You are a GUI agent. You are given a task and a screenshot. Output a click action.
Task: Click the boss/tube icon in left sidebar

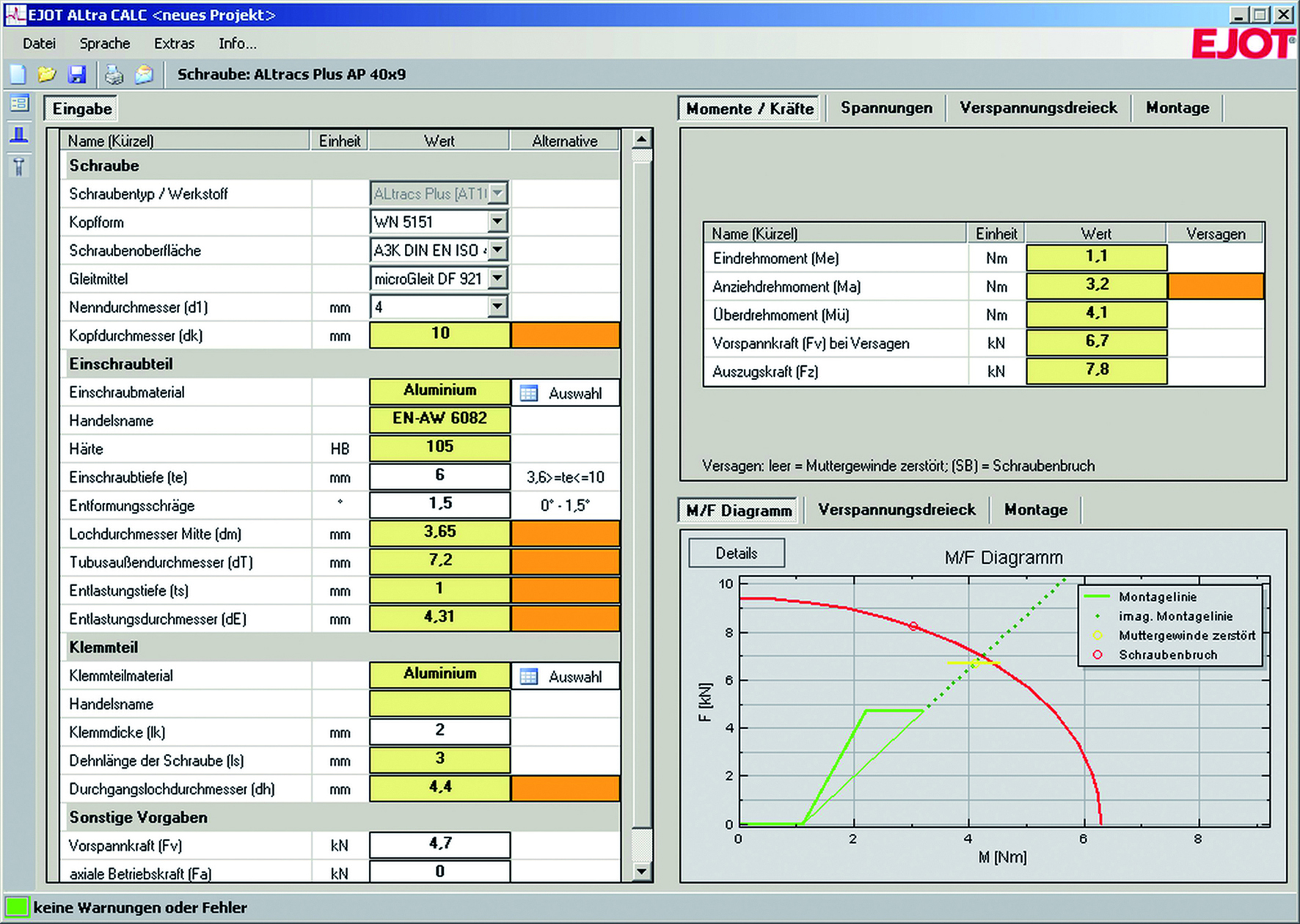coord(20,135)
